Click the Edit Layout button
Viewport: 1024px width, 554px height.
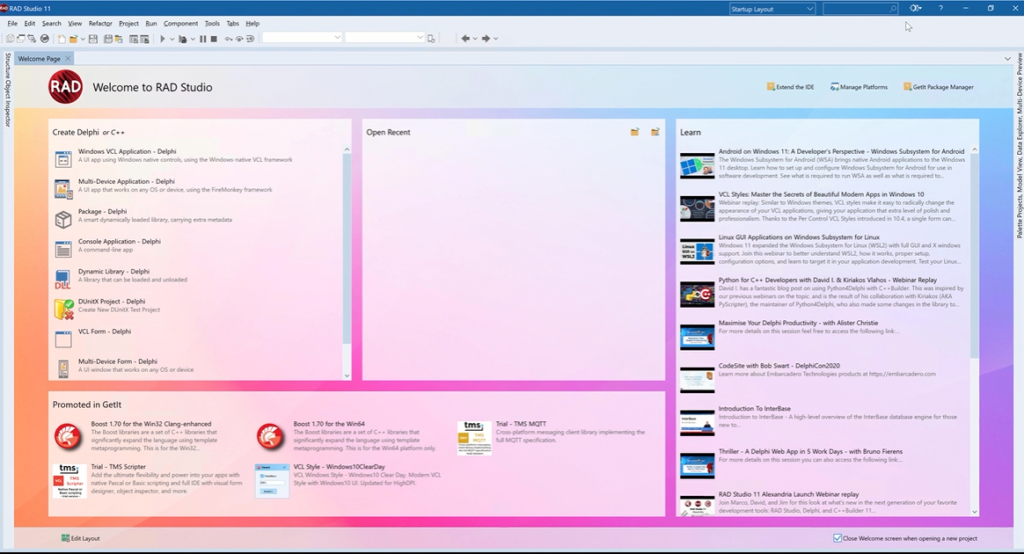tap(81, 538)
